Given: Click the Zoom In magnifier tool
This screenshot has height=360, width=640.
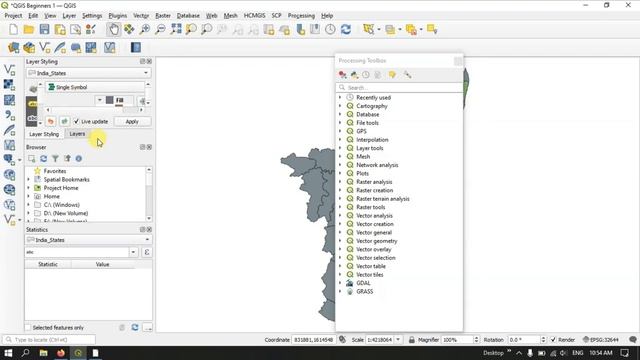Looking at the screenshot, I should (x=145, y=29).
